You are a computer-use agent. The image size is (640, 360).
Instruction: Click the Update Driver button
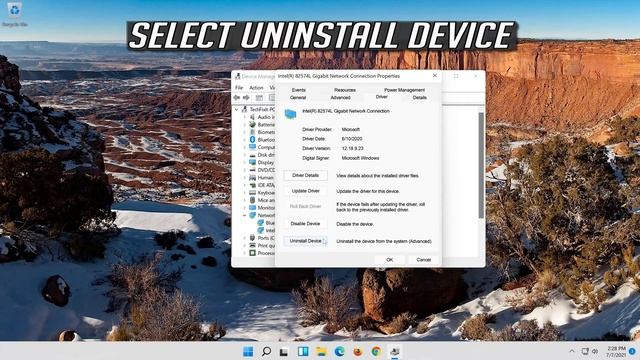tap(305, 191)
